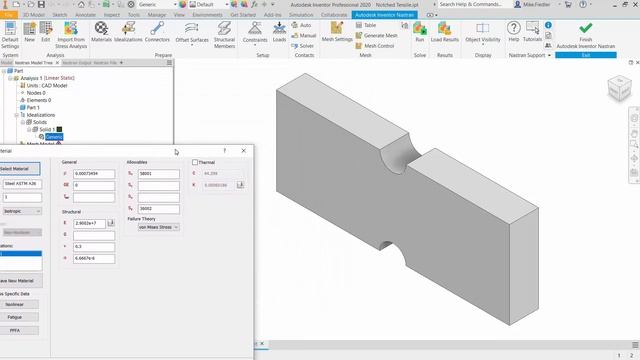
Task: Click the Solver contacts option
Action: click(302, 46)
